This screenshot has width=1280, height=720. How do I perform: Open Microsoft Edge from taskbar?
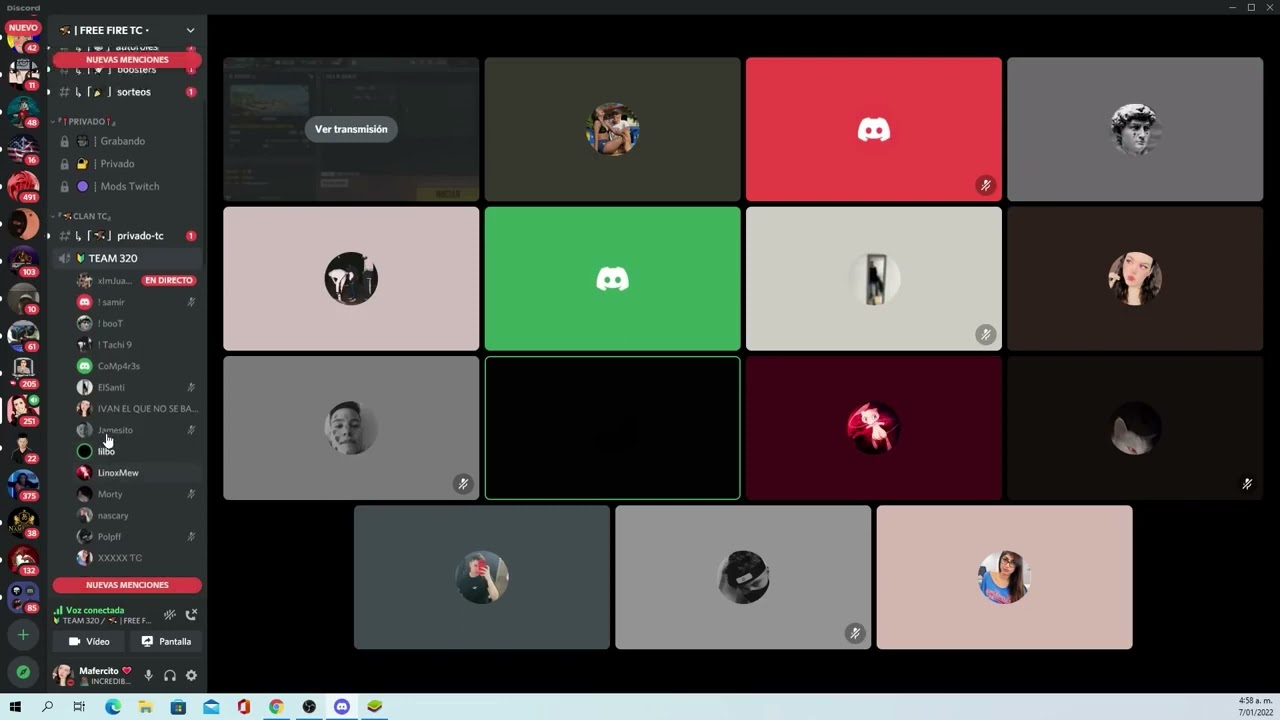113,707
